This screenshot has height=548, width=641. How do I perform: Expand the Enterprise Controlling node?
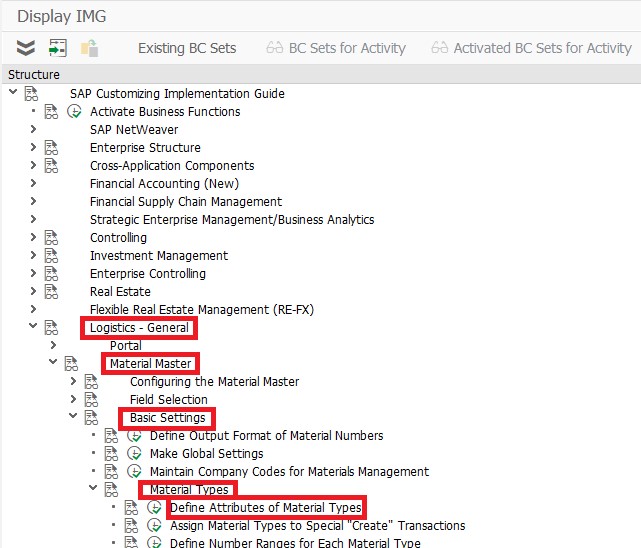click(33, 273)
